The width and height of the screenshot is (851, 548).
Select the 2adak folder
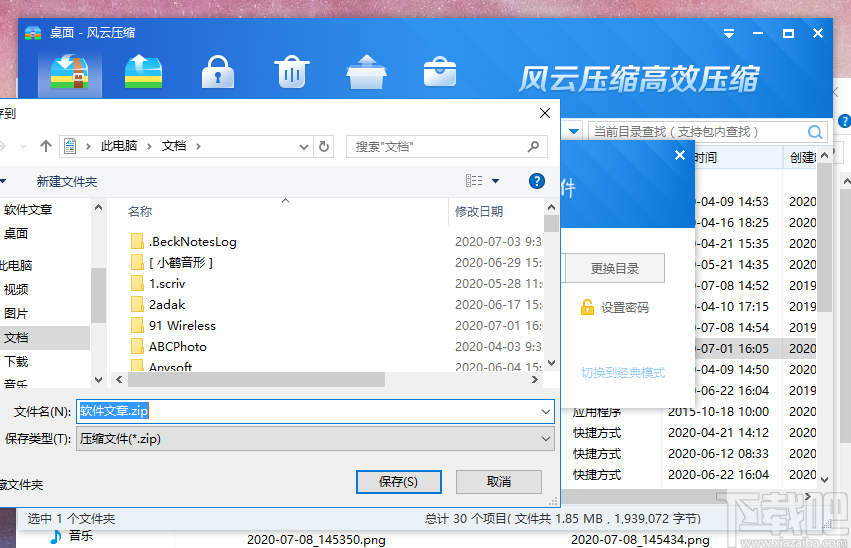tap(158, 304)
